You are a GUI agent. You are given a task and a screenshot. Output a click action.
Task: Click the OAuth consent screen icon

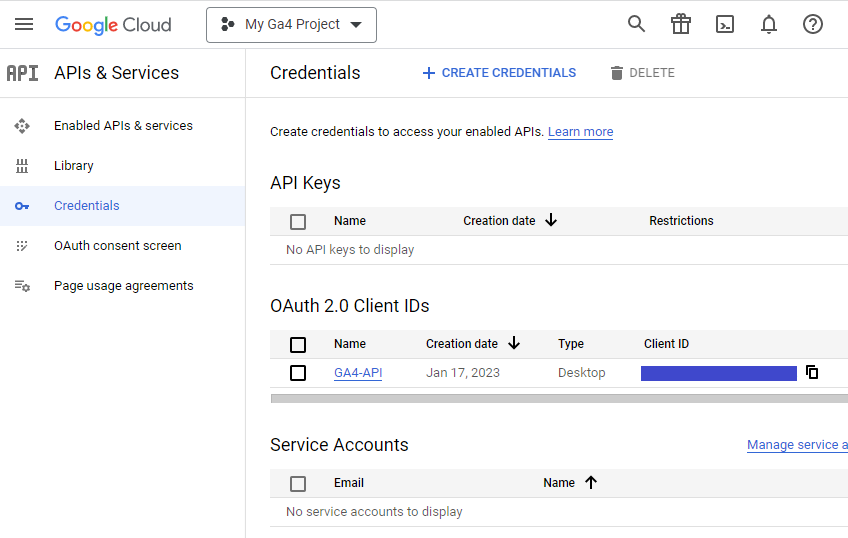pos(22,246)
